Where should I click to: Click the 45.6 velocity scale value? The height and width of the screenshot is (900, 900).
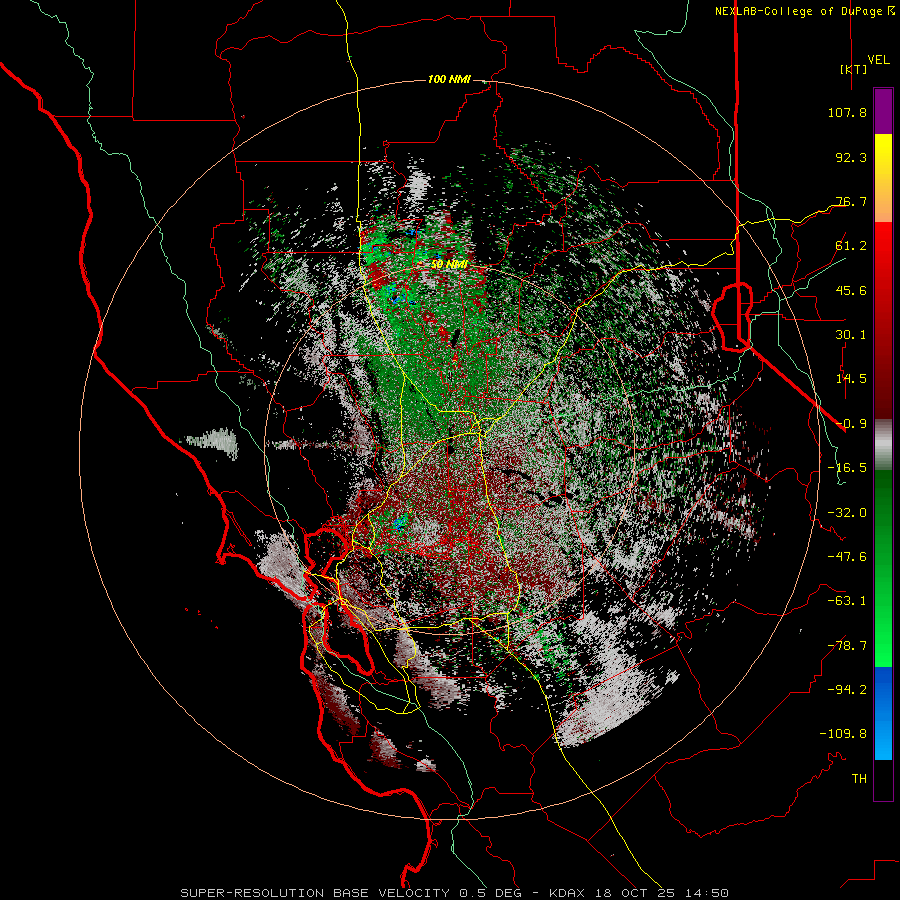(851, 290)
